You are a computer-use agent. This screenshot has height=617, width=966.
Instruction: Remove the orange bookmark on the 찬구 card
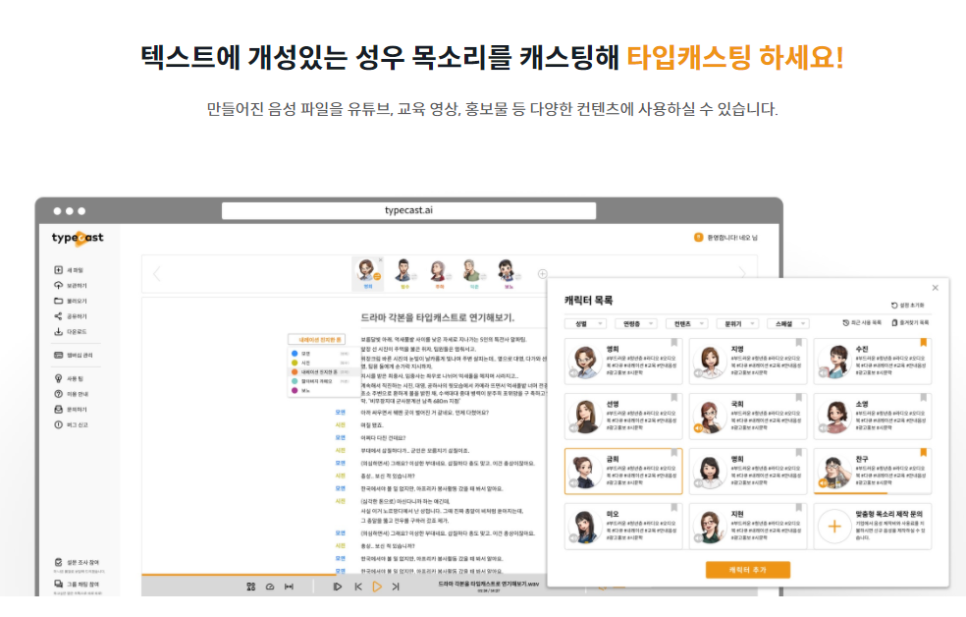pos(923,453)
